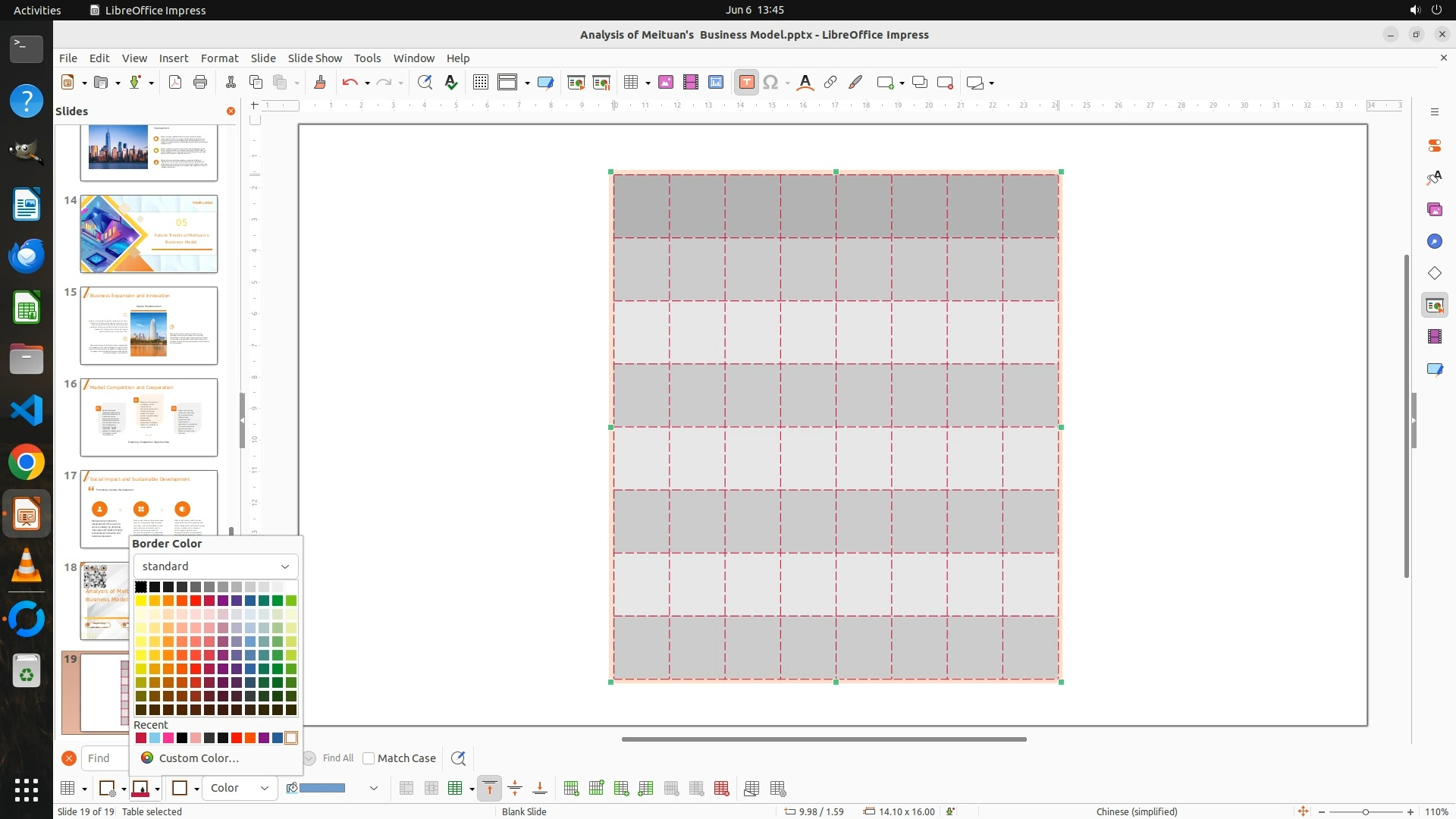Expand the fill color swatch dropdown arrow

(373, 789)
